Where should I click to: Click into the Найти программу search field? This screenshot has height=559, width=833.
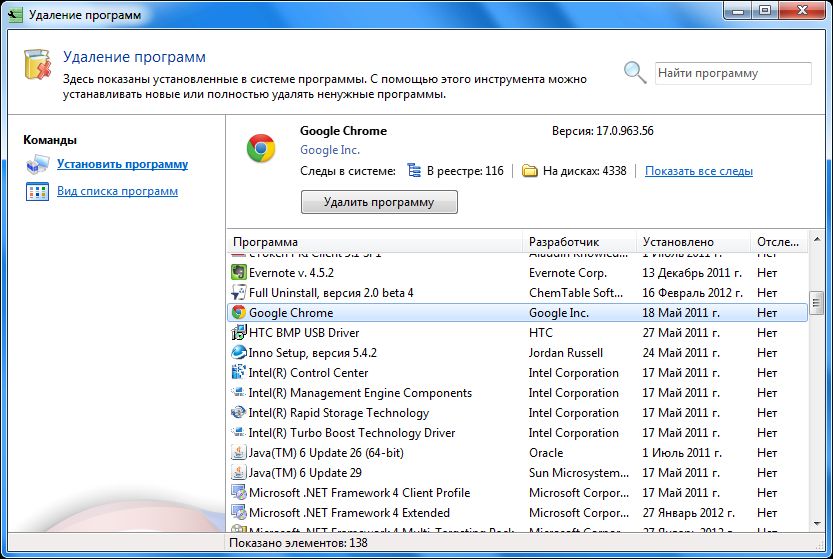[x=733, y=73]
